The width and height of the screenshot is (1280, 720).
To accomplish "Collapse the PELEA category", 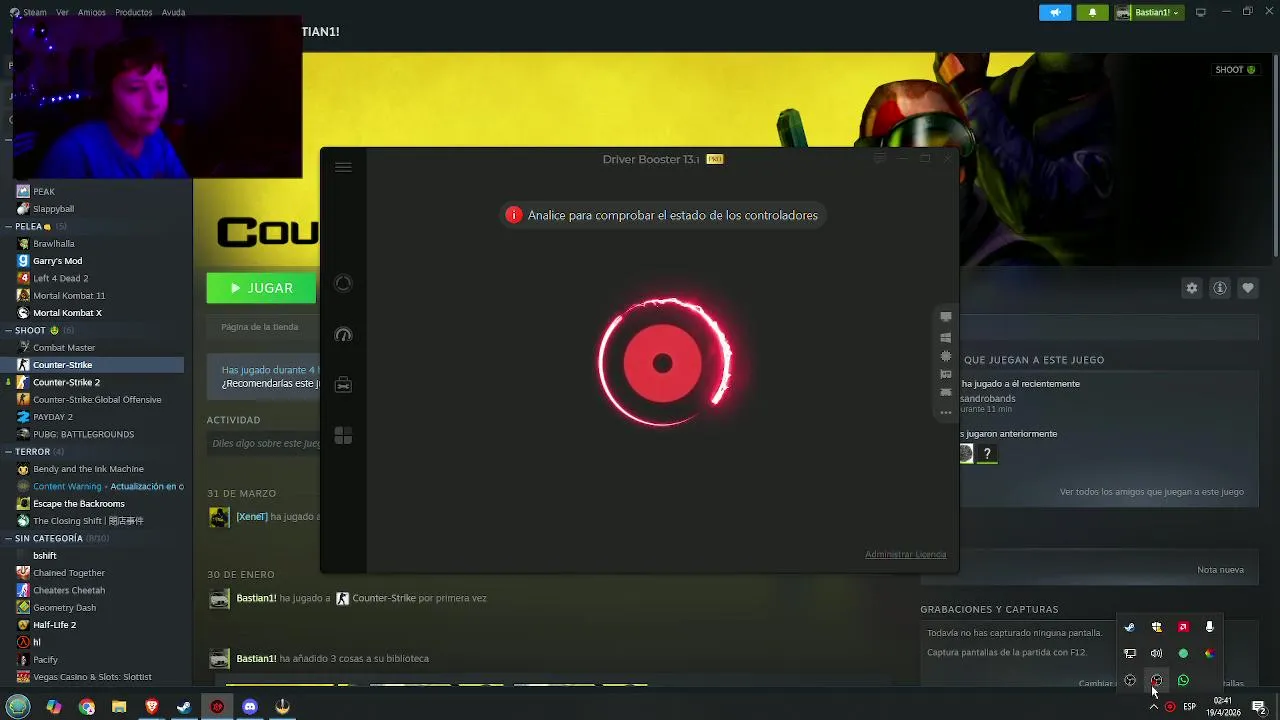I will 9,226.
